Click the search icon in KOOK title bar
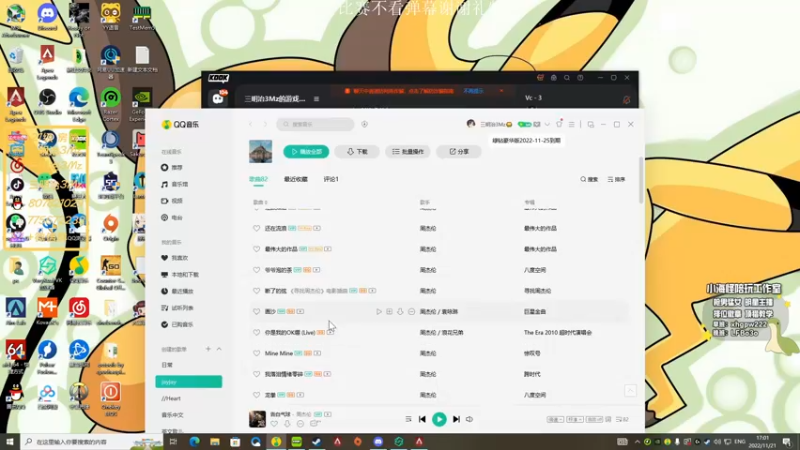 pyautogui.click(x=567, y=78)
